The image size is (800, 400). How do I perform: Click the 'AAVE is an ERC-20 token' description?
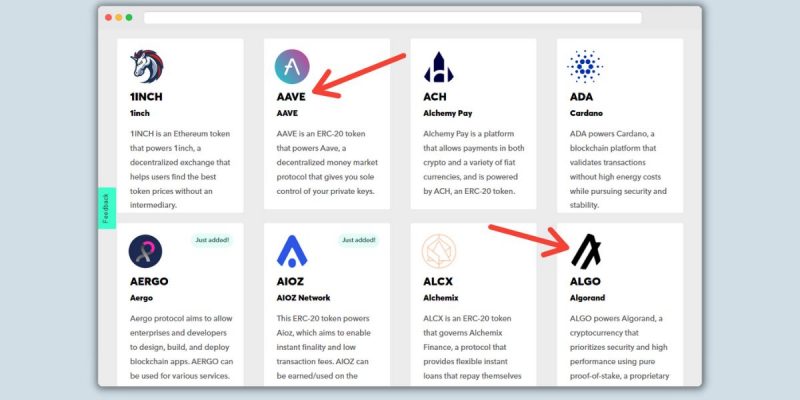pos(327,162)
